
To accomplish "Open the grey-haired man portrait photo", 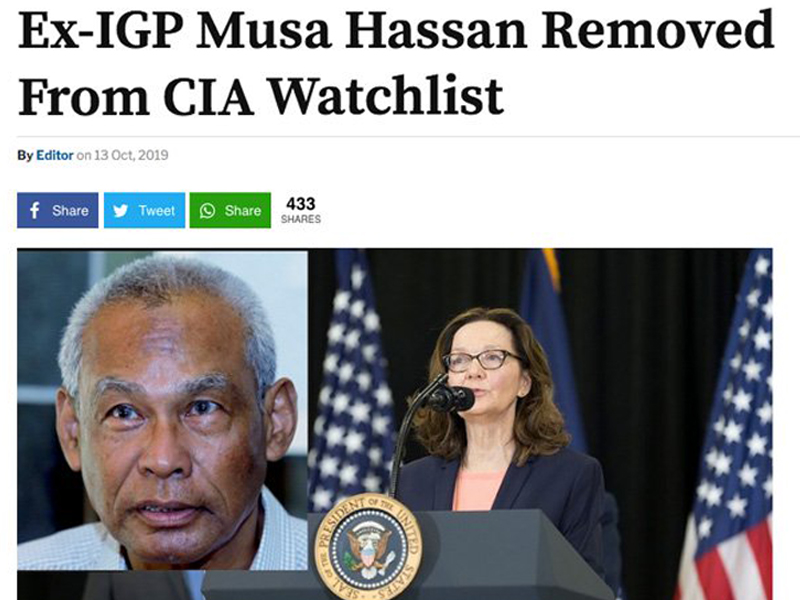I will (162, 410).
